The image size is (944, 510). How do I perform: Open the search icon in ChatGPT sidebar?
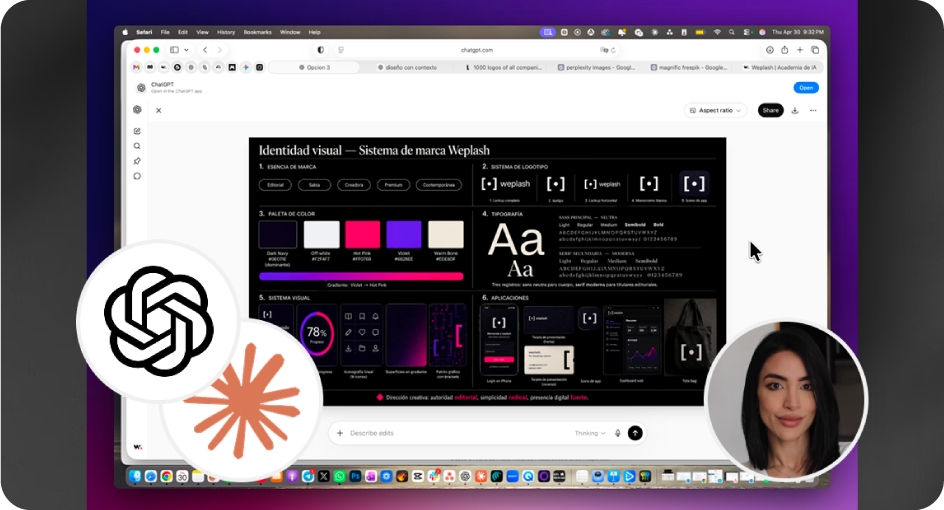tap(137, 146)
